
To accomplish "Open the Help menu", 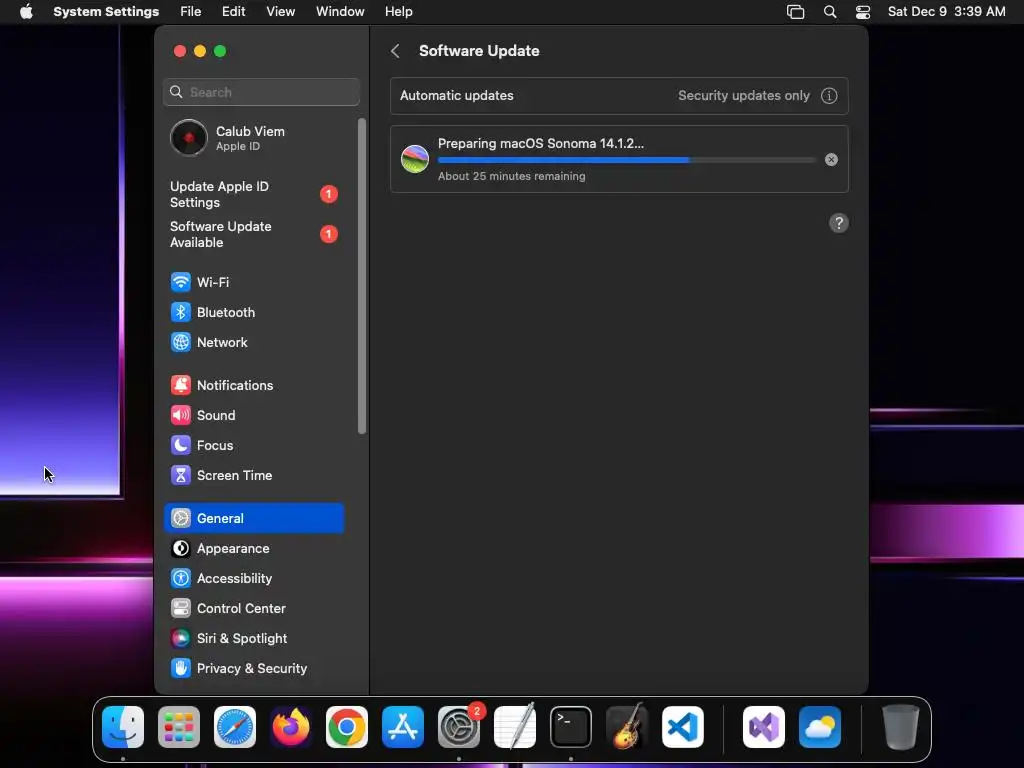I will pyautogui.click(x=398, y=12).
